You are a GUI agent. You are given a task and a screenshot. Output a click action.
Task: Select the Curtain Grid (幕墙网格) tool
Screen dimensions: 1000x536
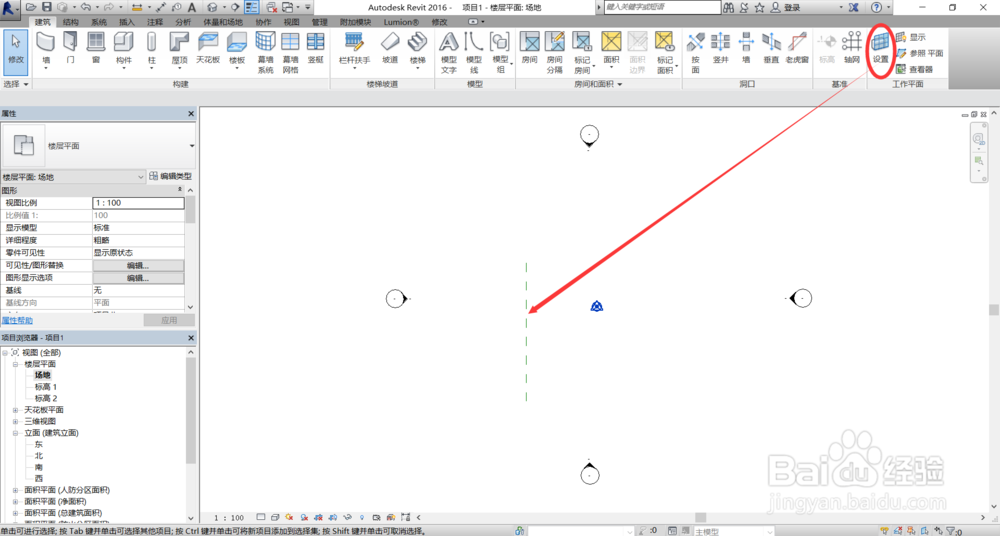click(290, 52)
